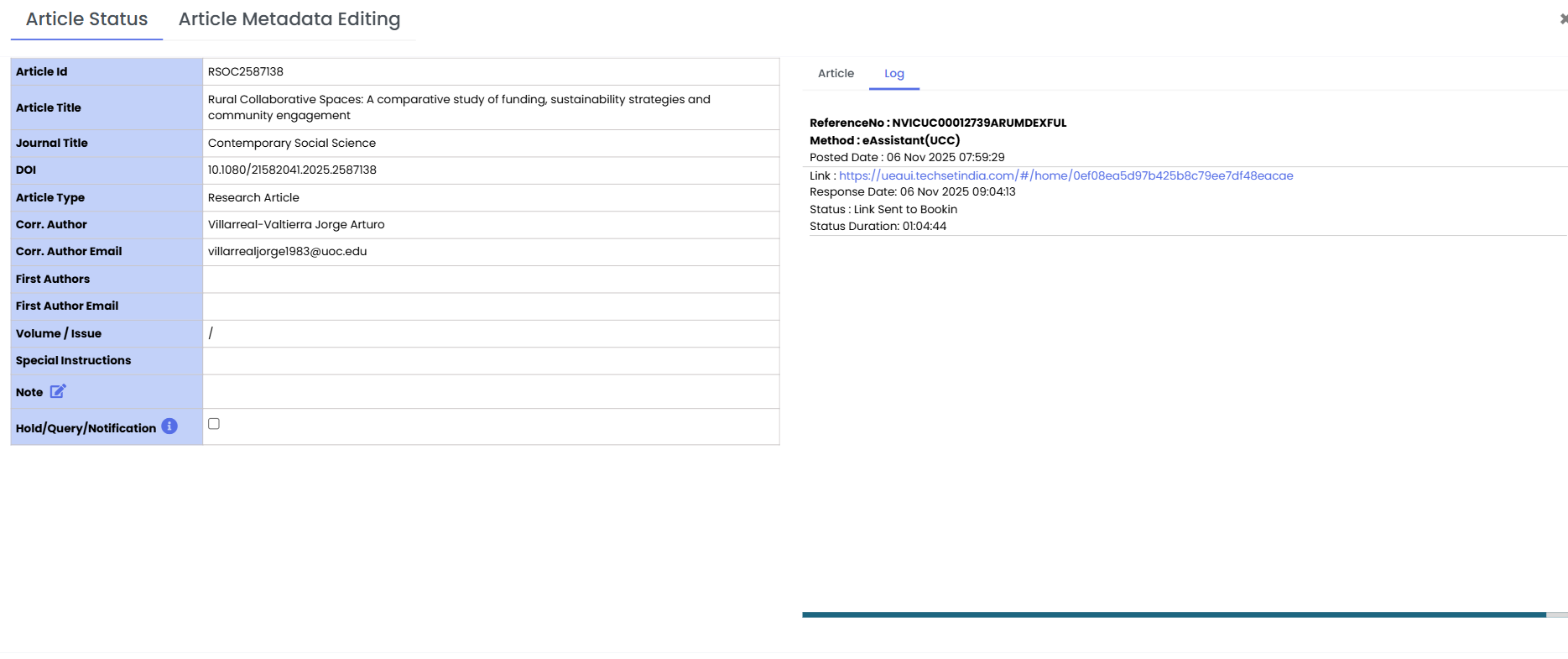The image size is (1568, 659).
Task: Close the article status panel
Action: click(x=1562, y=18)
